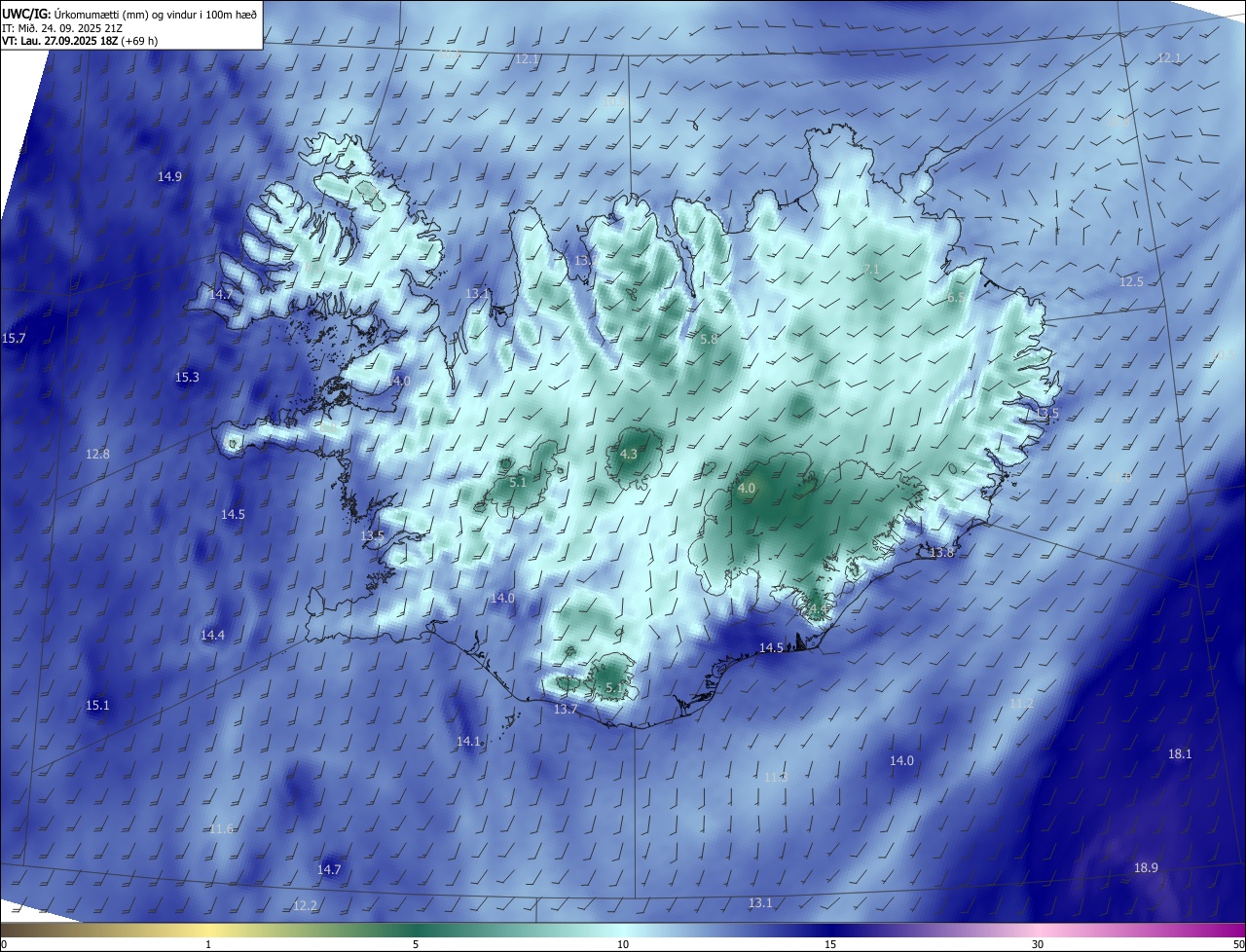Click the 11.2 value label
The width and height of the screenshot is (1246, 952).
click(1021, 703)
